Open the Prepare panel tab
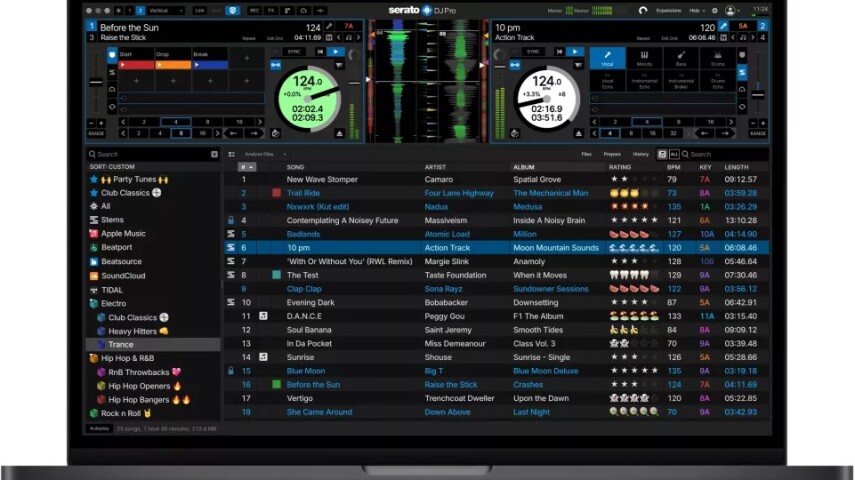The image size is (855, 480). 612,154
